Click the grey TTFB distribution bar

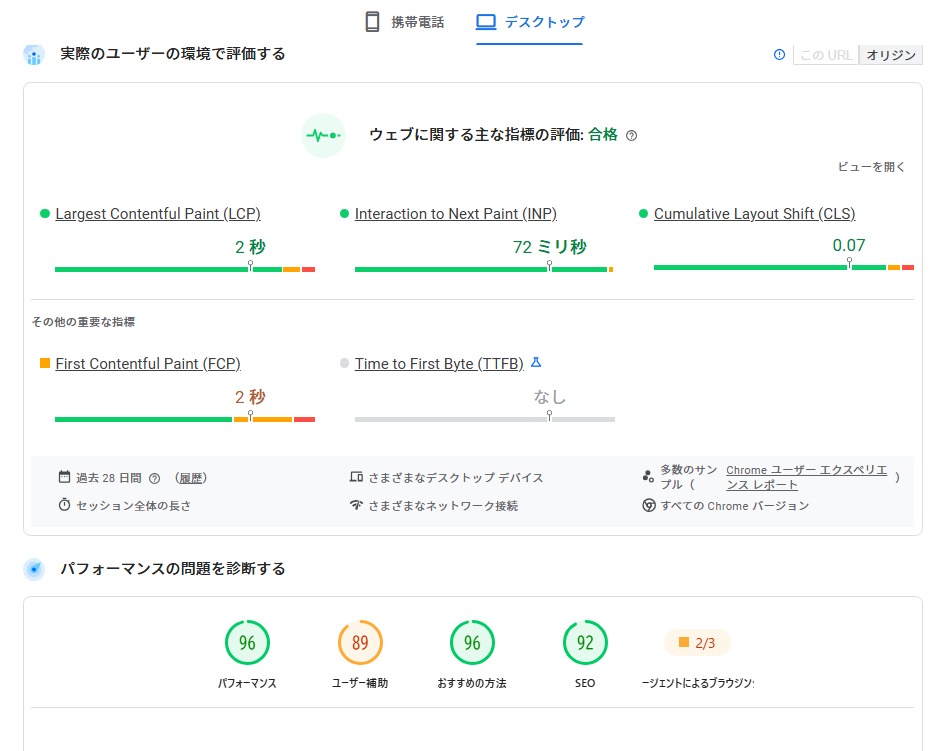click(x=485, y=419)
